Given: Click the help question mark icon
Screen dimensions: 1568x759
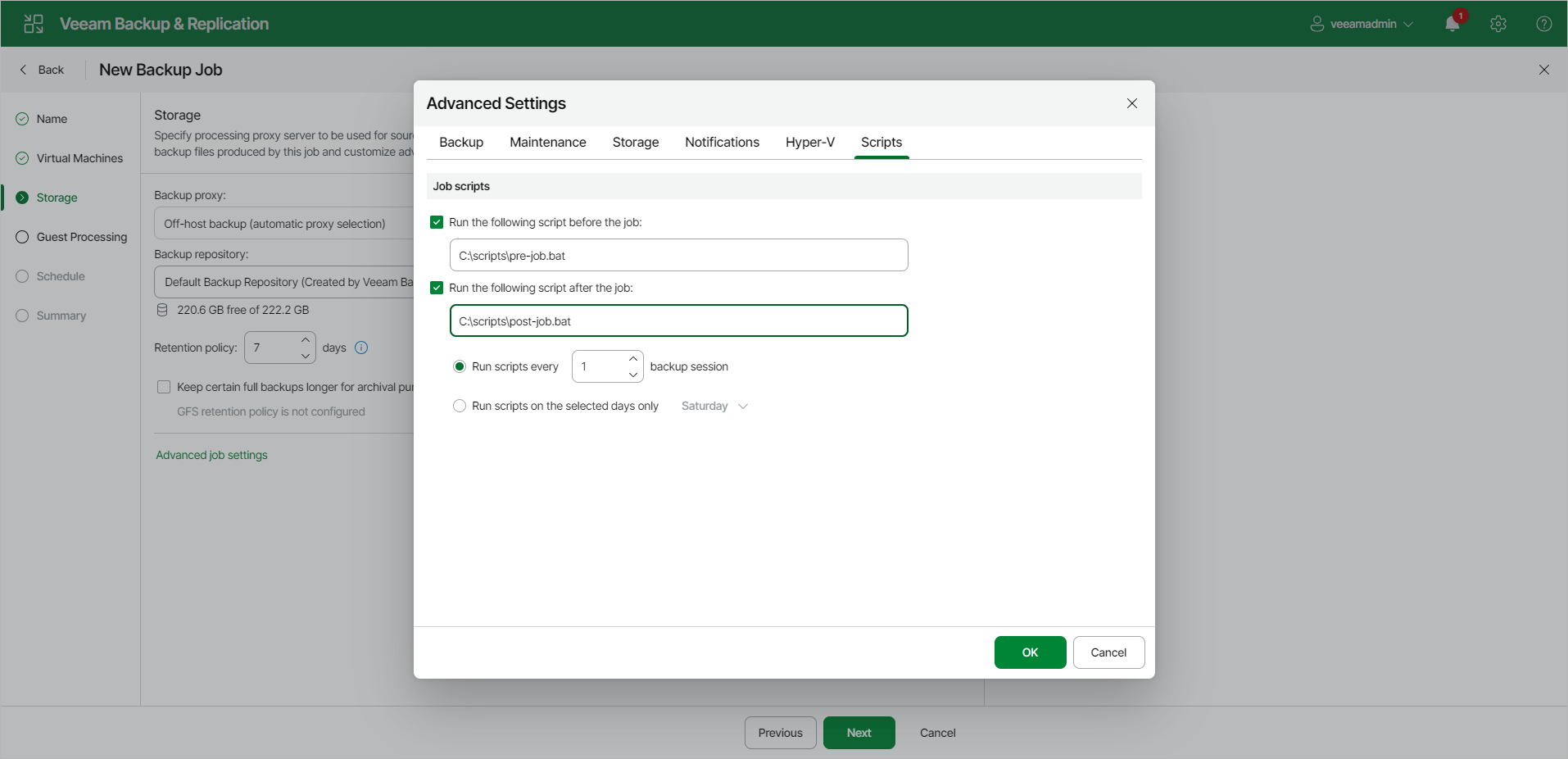Looking at the screenshot, I should click(x=1544, y=24).
